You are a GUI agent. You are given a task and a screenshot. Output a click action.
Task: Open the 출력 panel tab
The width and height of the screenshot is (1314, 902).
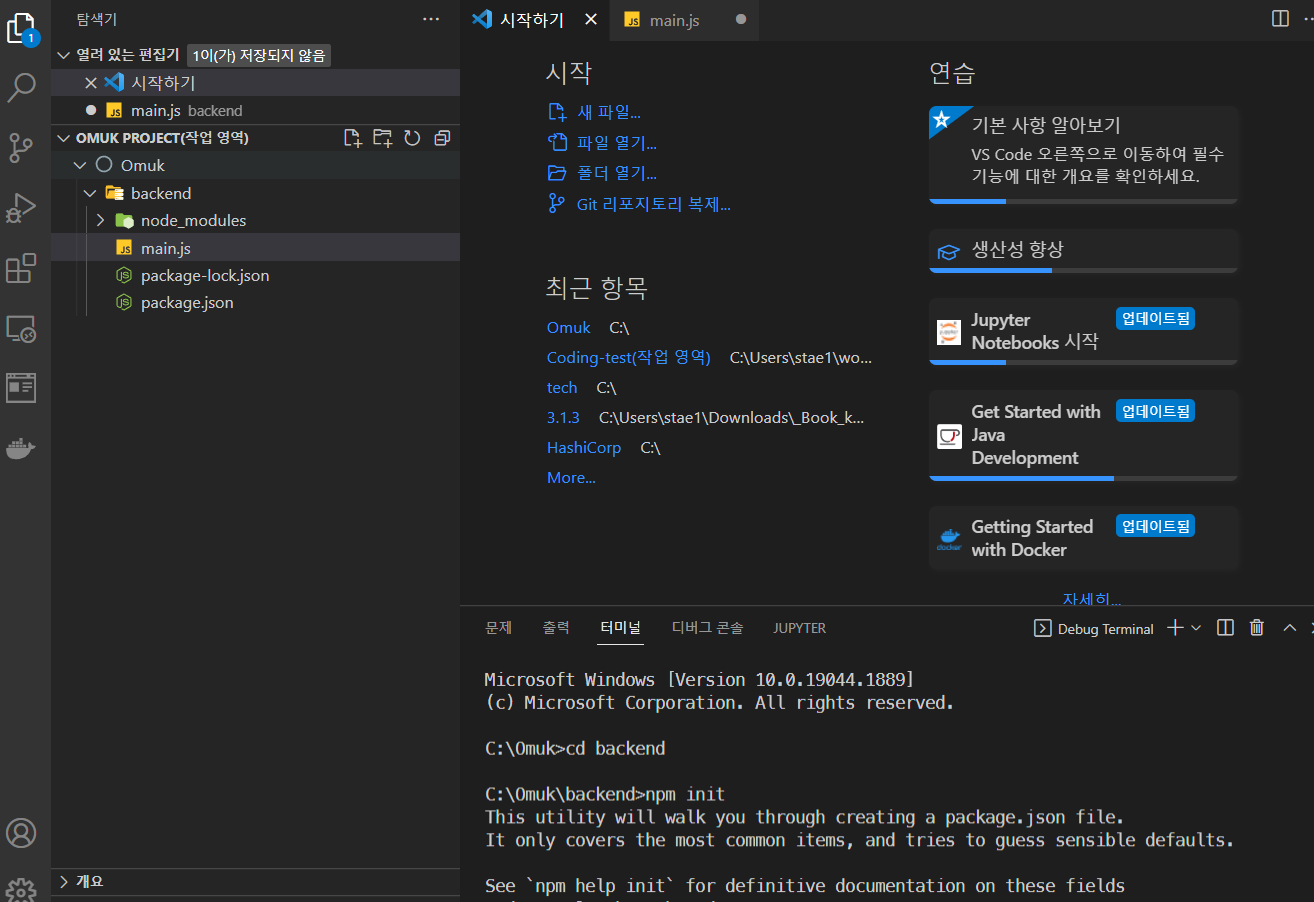tap(556, 628)
